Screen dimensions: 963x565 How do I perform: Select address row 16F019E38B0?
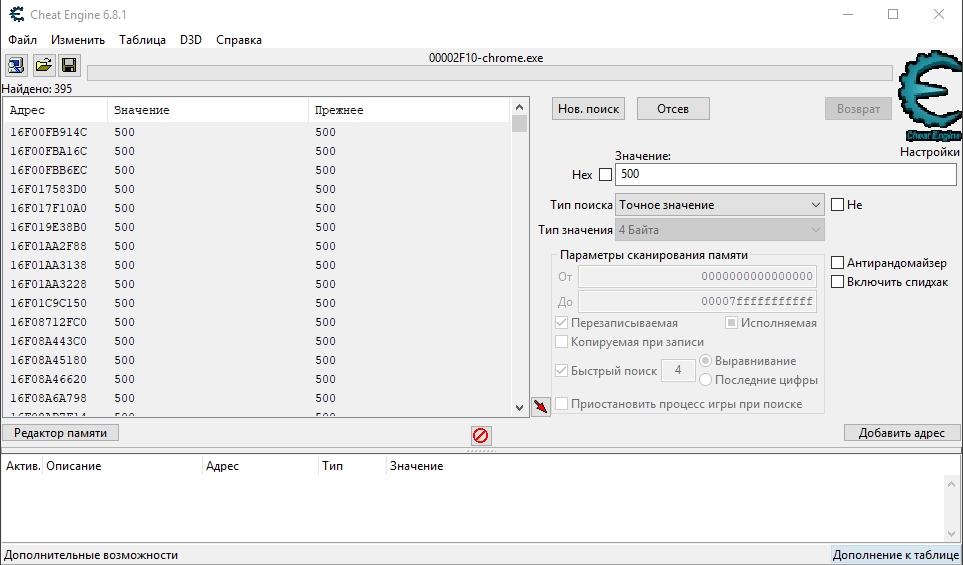pyautogui.click(x=257, y=227)
